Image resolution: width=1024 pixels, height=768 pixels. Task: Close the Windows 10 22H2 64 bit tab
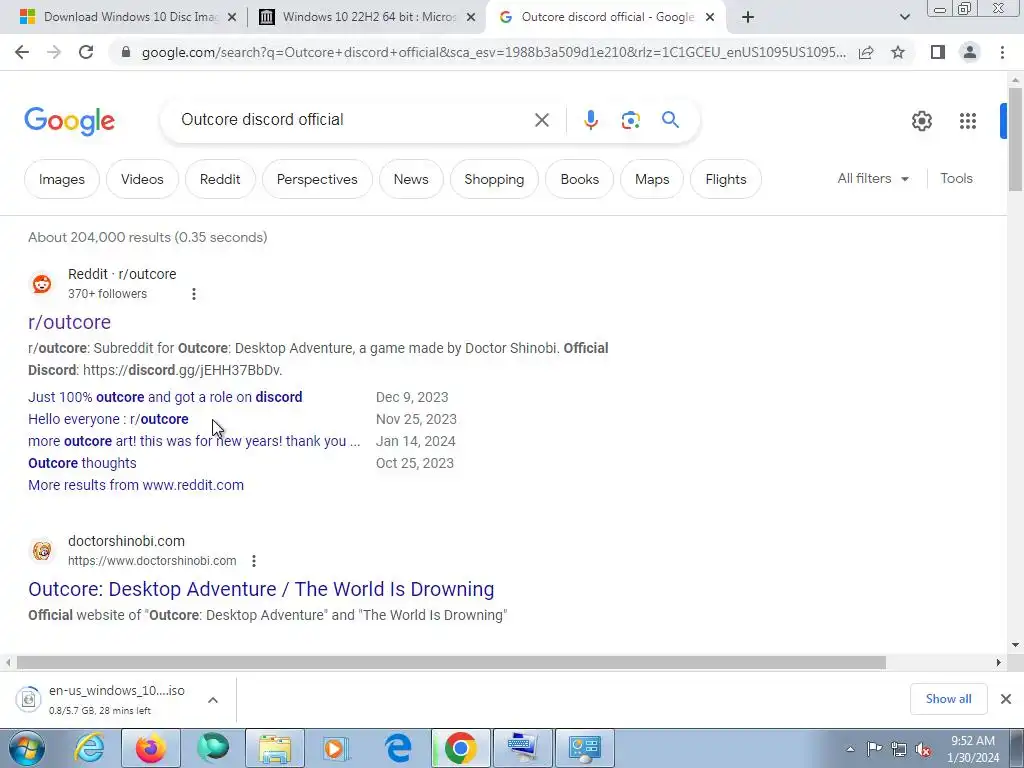(x=471, y=18)
